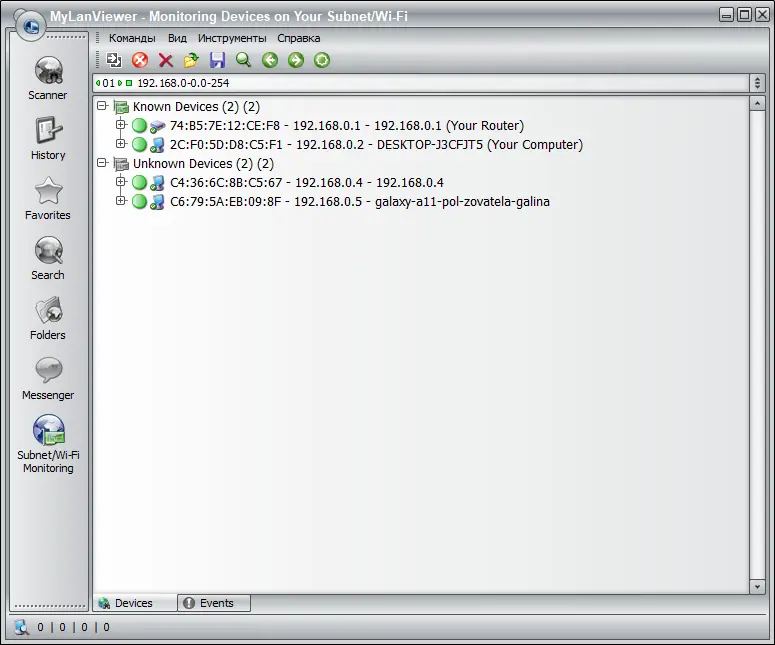
Task: Click the scrollbar down arrow
Action: tap(757, 587)
